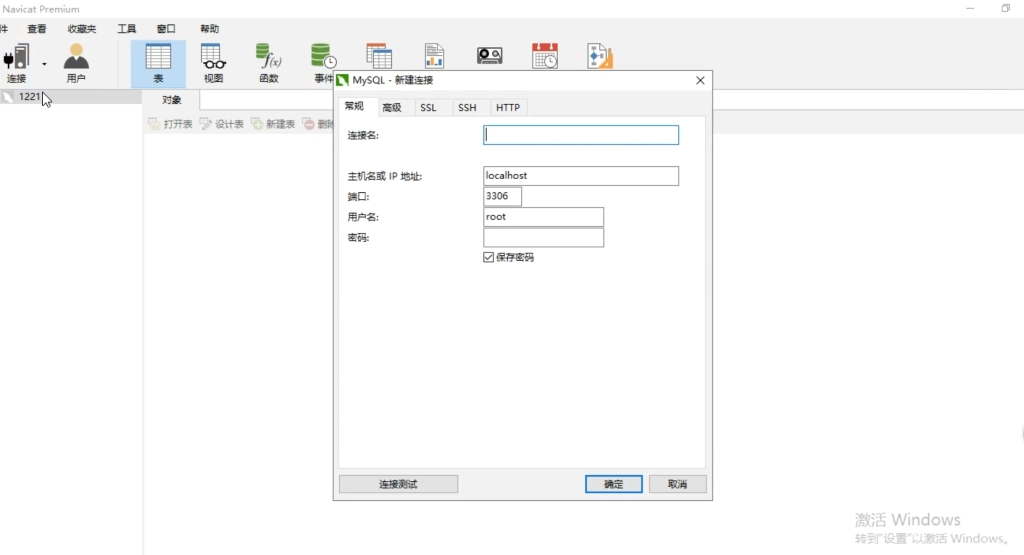
Task: Open the Report chart document icon
Action: point(434,56)
